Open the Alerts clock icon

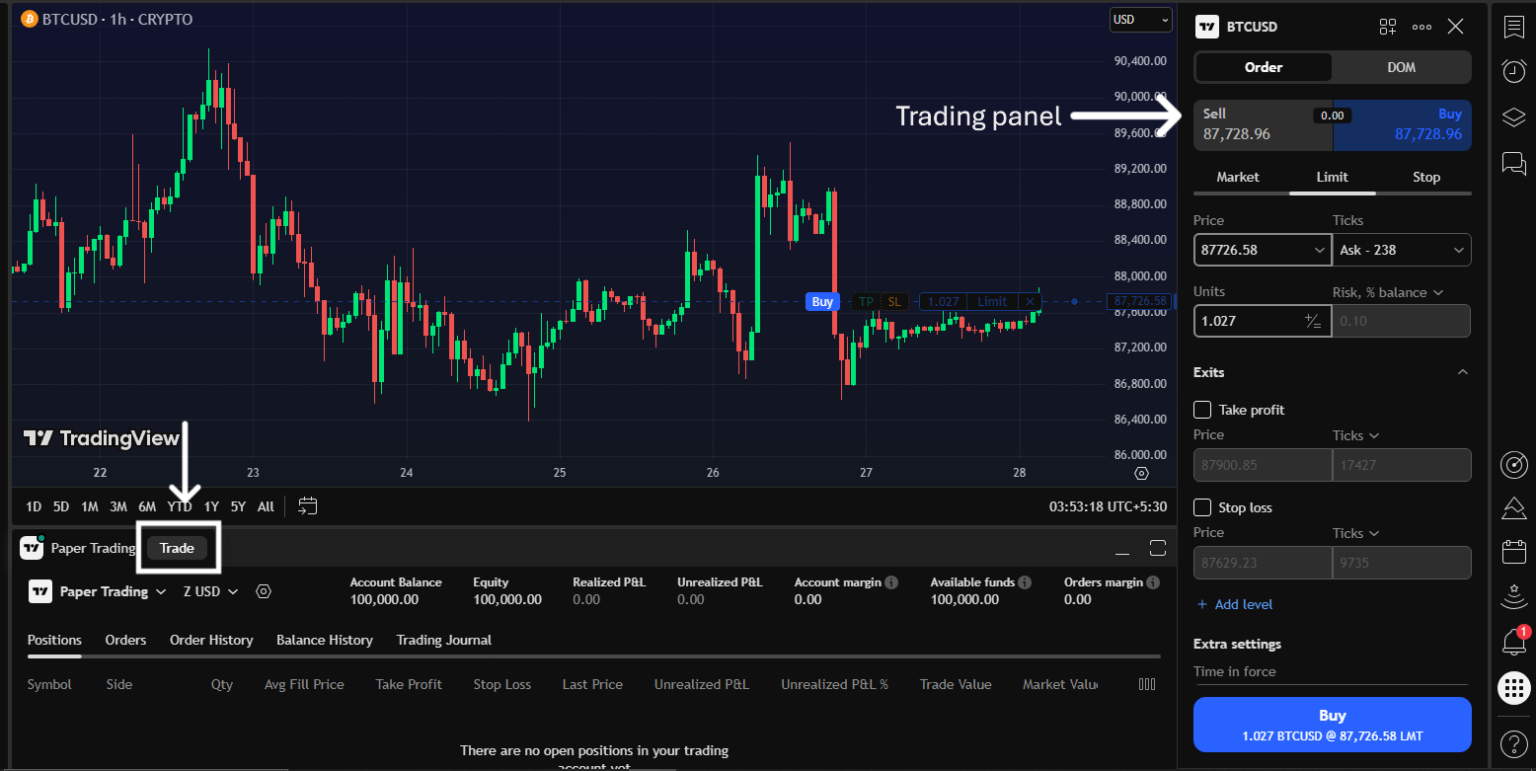pyautogui.click(x=1513, y=70)
